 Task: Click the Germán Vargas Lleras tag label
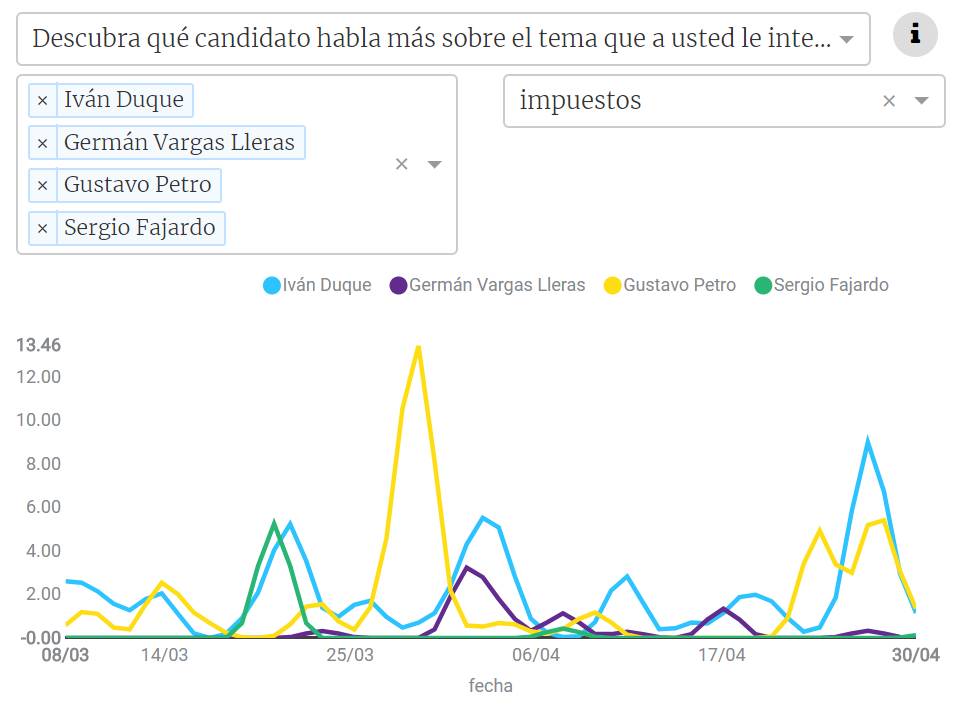[x=179, y=143]
